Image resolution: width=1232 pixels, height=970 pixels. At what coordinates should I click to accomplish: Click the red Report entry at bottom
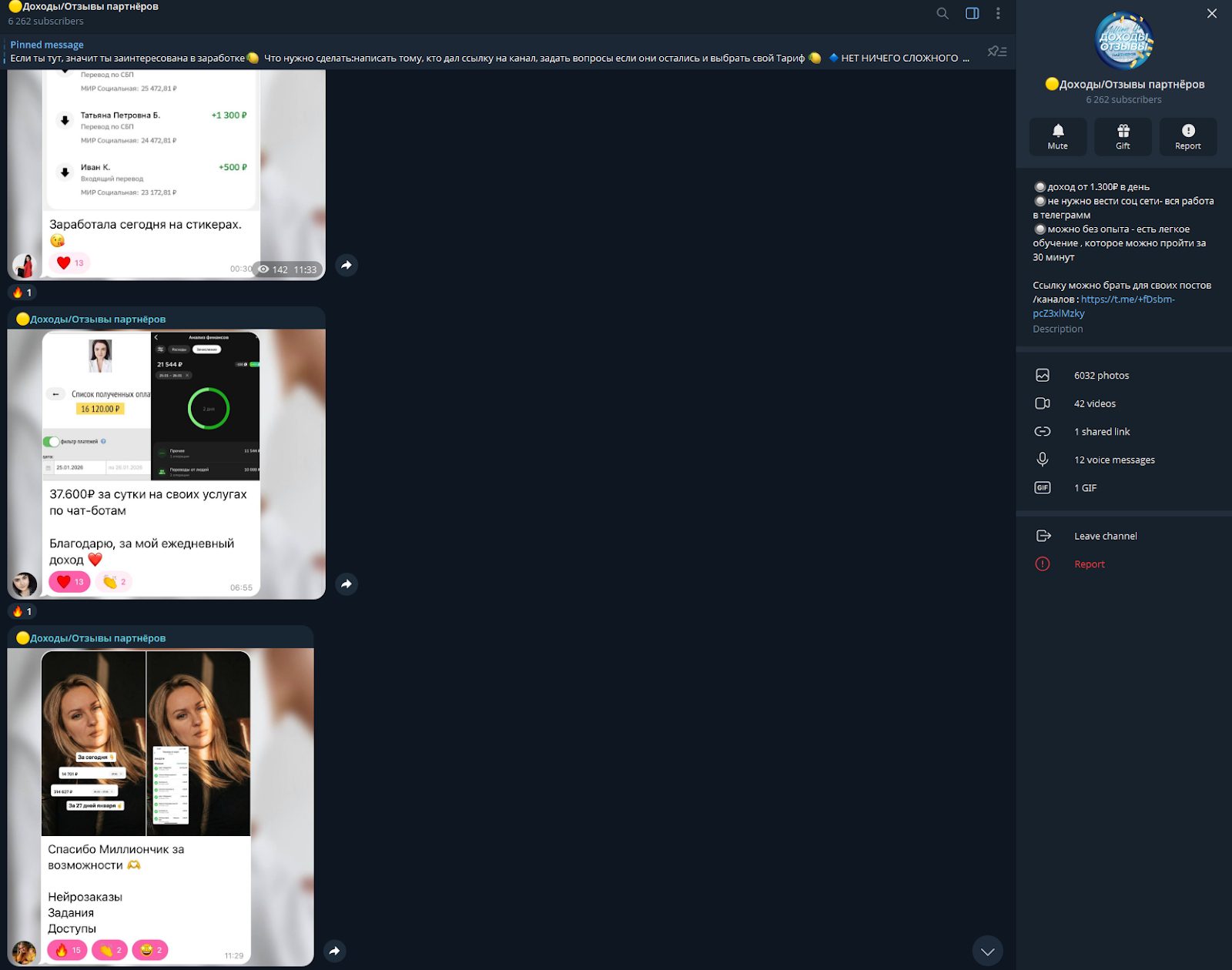coord(1089,564)
